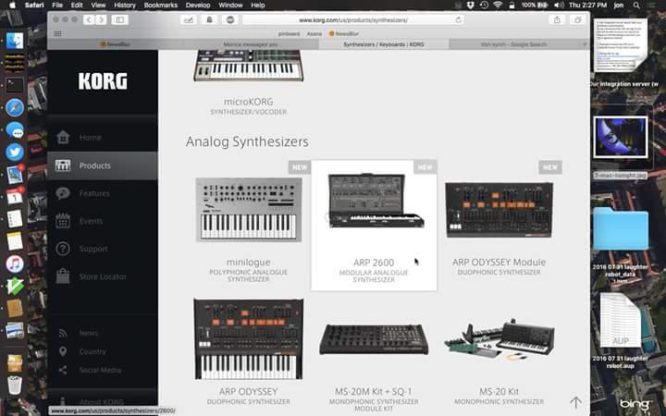The height and width of the screenshot is (416, 666).
Task: Open the File menu
Action: (57, 5)
